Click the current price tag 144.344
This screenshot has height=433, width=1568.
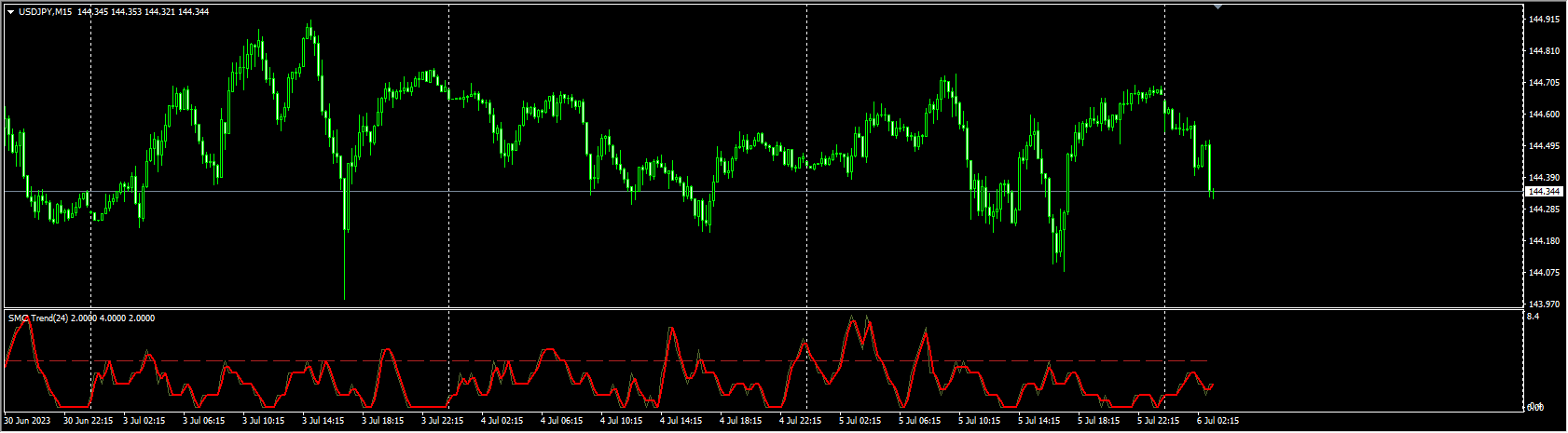(1545, 191)
